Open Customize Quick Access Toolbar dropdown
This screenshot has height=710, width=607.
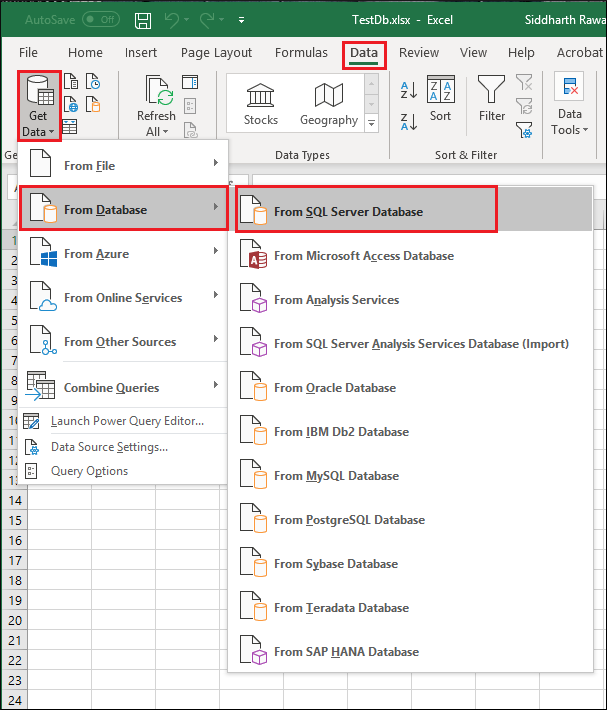pyautogui.click(x=242, y=20)
